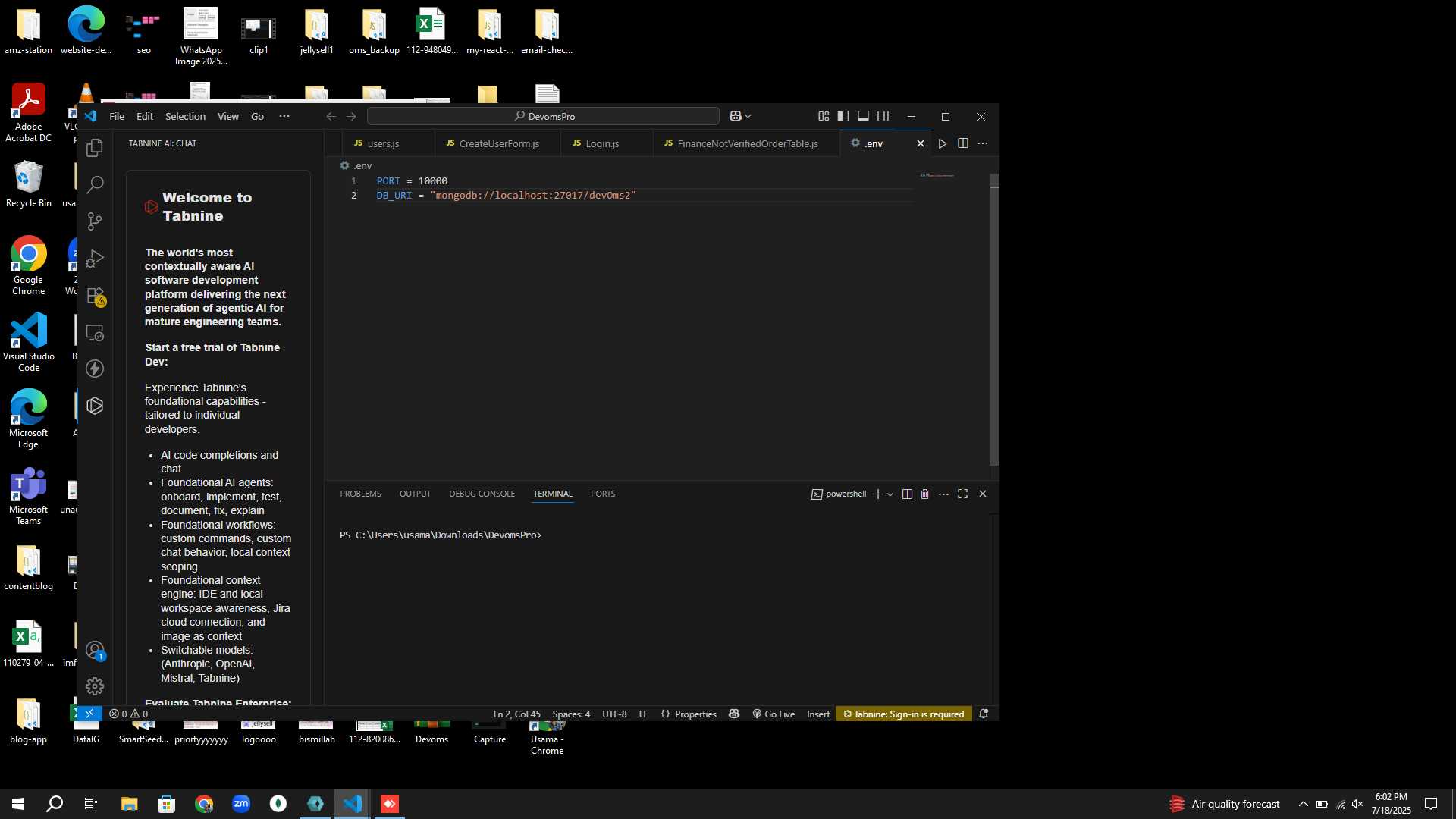The width and height of the screenshot is (1456, 819).
Task: Click the DevomsPro command center search
Action: 543,116
